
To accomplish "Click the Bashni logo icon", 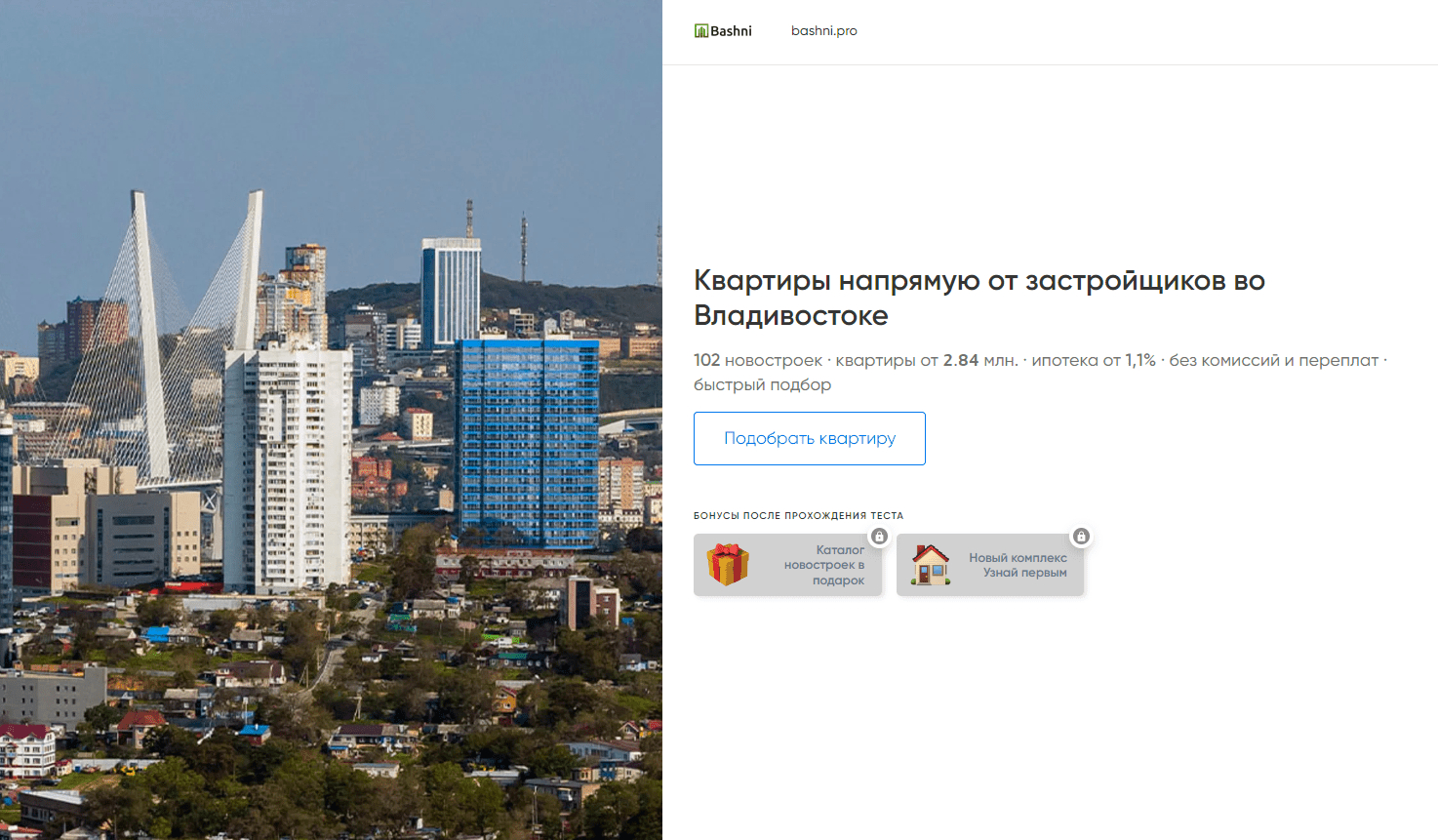I will tap(700, 31).
